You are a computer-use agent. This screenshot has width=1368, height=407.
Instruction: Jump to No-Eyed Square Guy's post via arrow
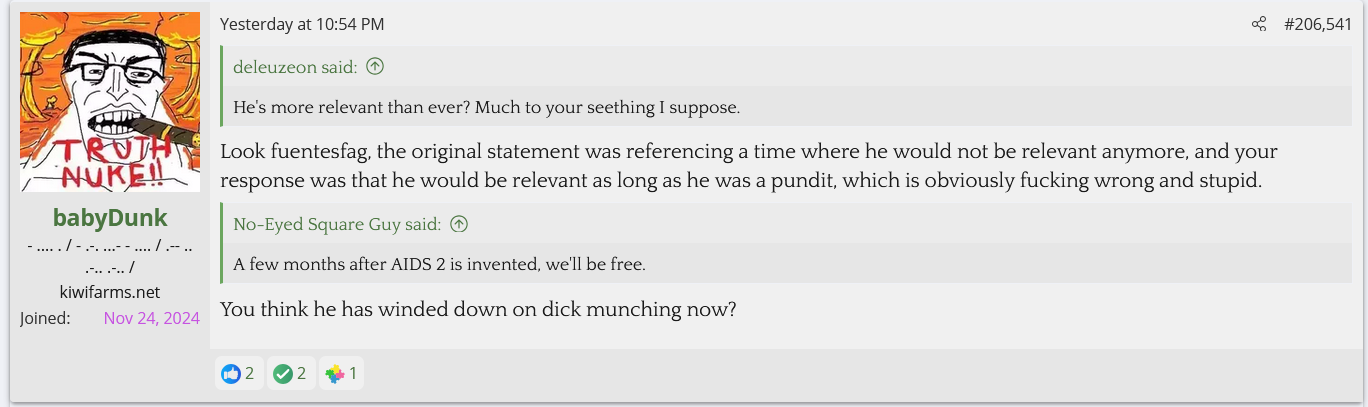pyautogui.click(x=458, y=224)
